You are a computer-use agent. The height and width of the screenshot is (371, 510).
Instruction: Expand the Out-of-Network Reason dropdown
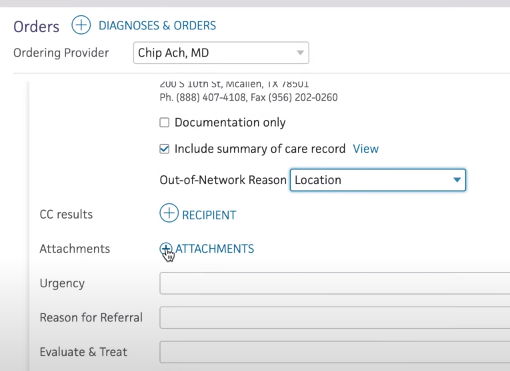378,180
